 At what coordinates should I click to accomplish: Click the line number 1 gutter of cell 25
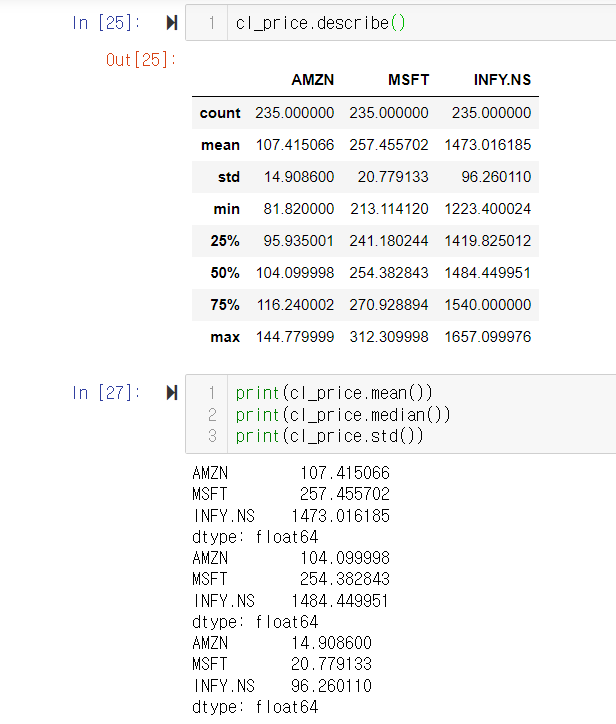coord(211,23)
